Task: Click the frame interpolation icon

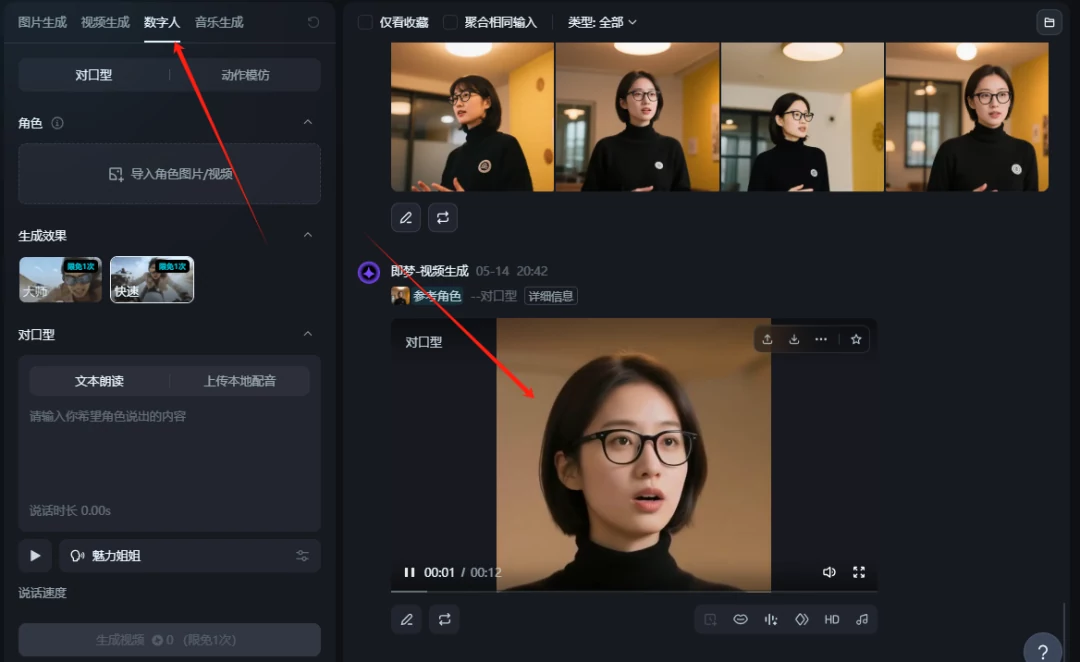Action: tap(802, 619)
